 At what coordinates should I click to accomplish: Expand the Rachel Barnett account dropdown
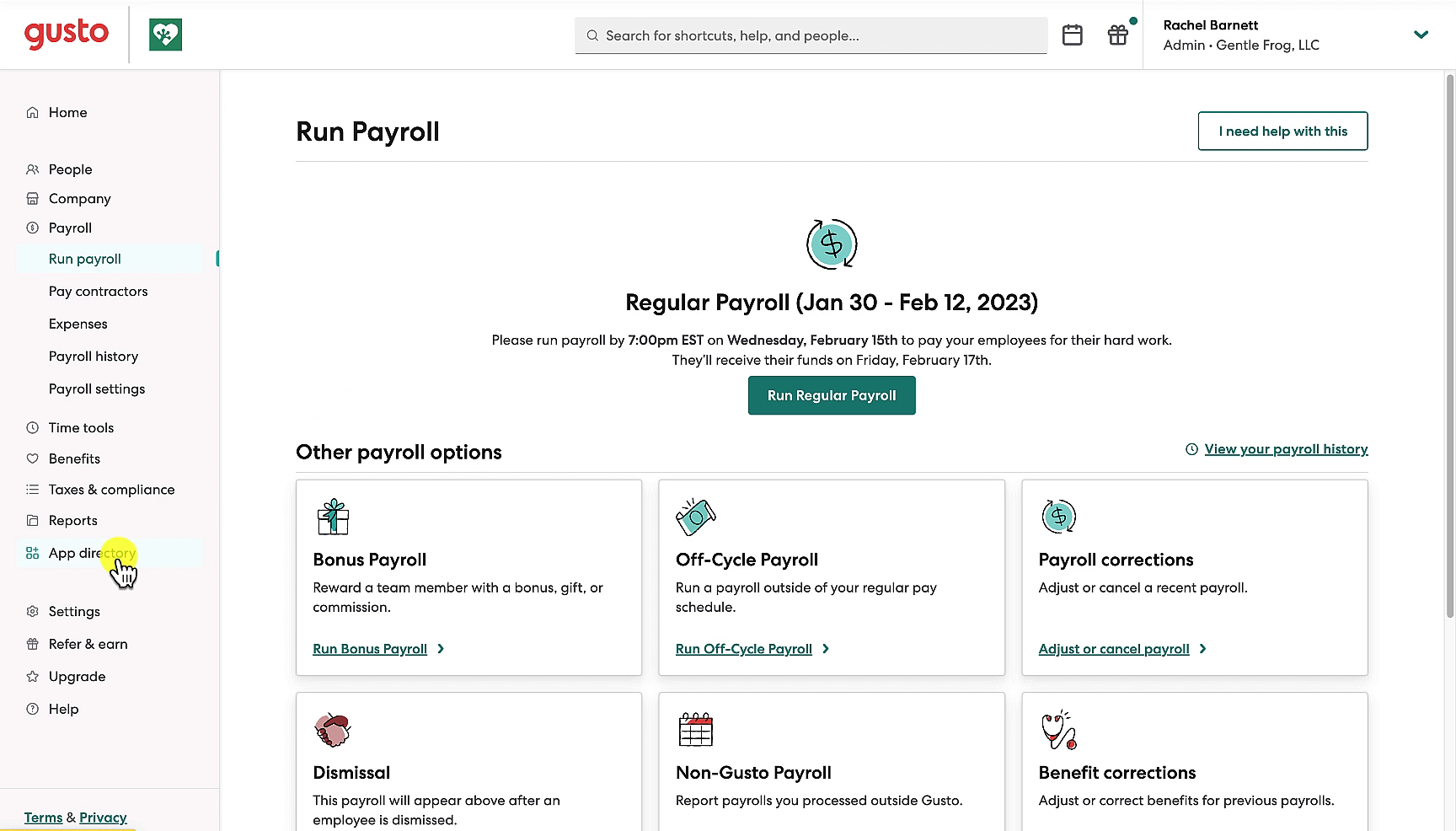1421,35
